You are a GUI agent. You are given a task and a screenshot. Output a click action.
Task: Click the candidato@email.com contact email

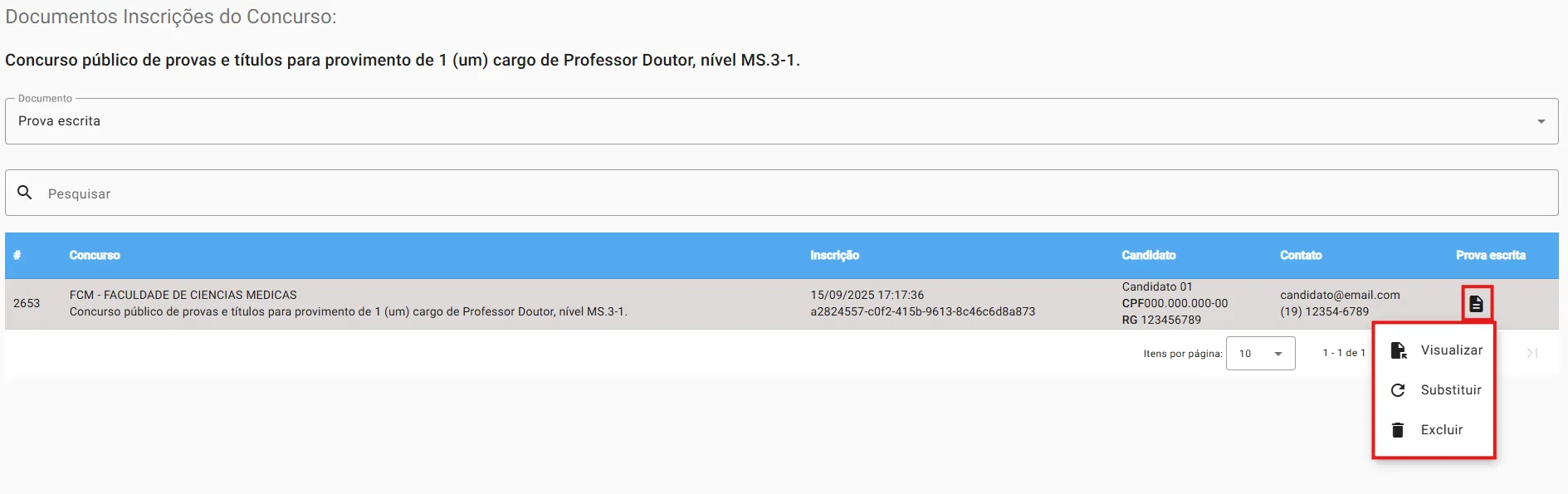[x=1339, y=295]
